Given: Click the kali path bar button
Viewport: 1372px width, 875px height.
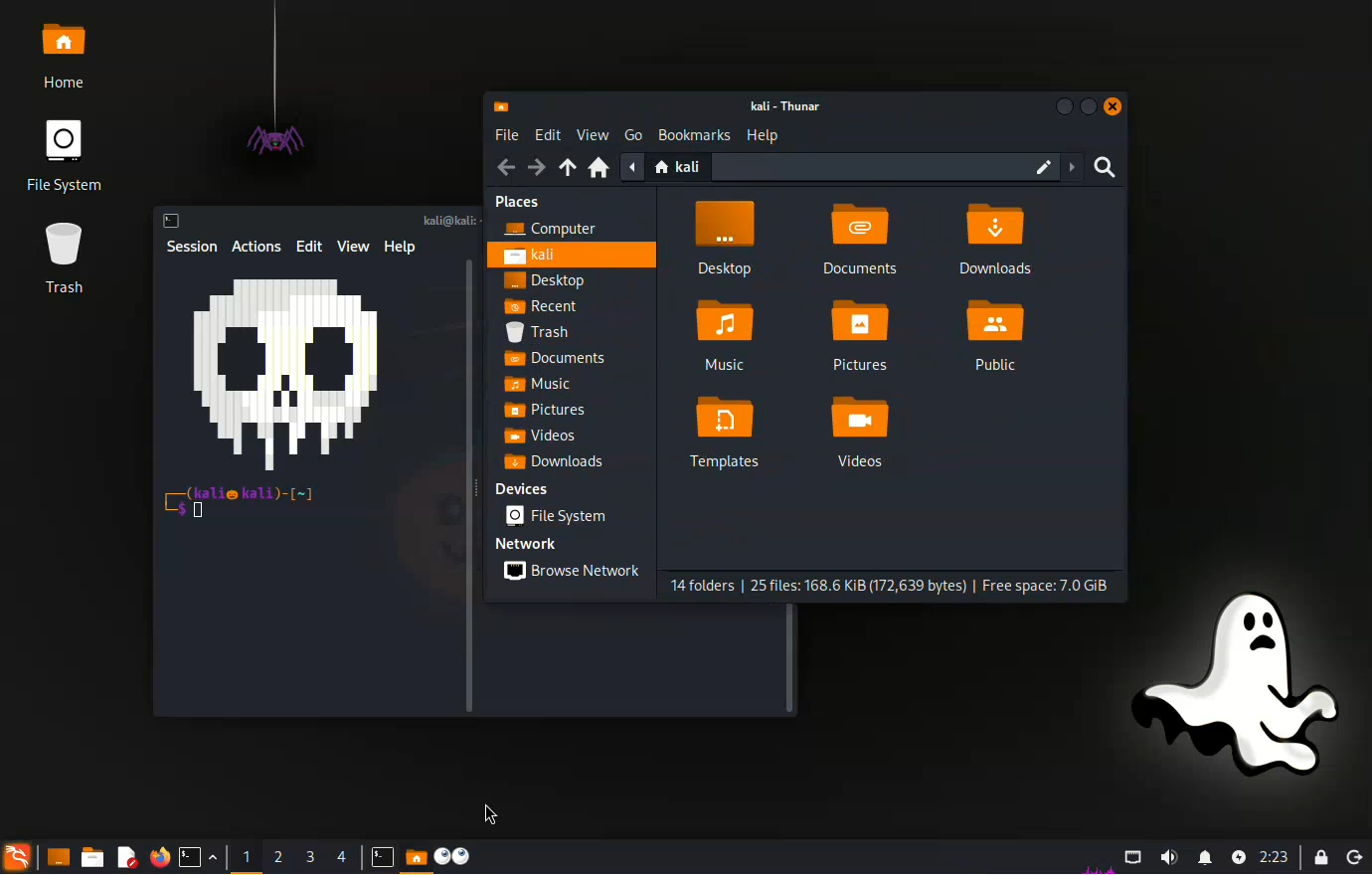Looking at the screenshot, I should point(678,167).
